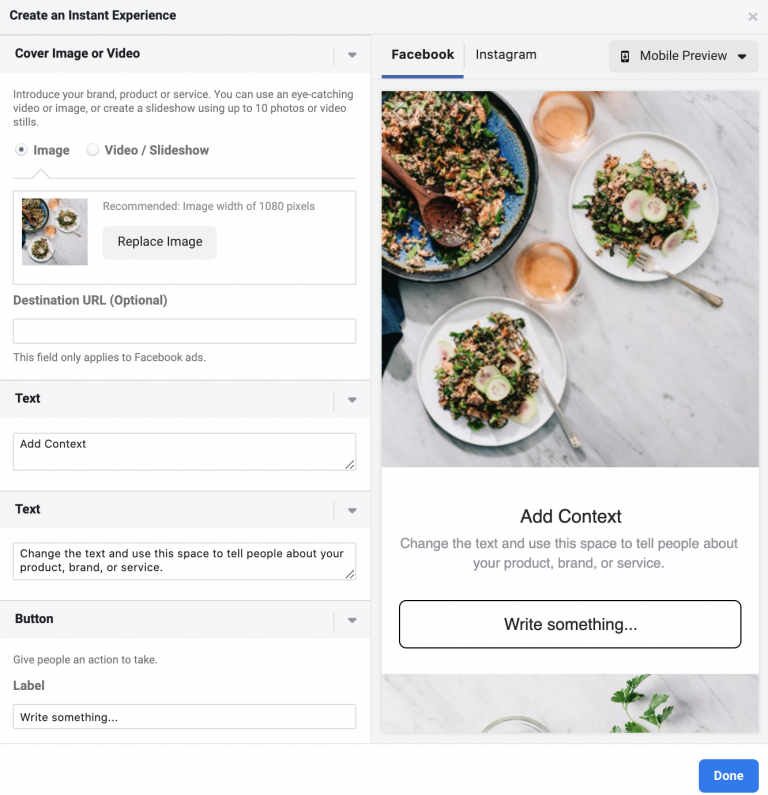Click the Add Context heading in preview

tap(570, 517)
